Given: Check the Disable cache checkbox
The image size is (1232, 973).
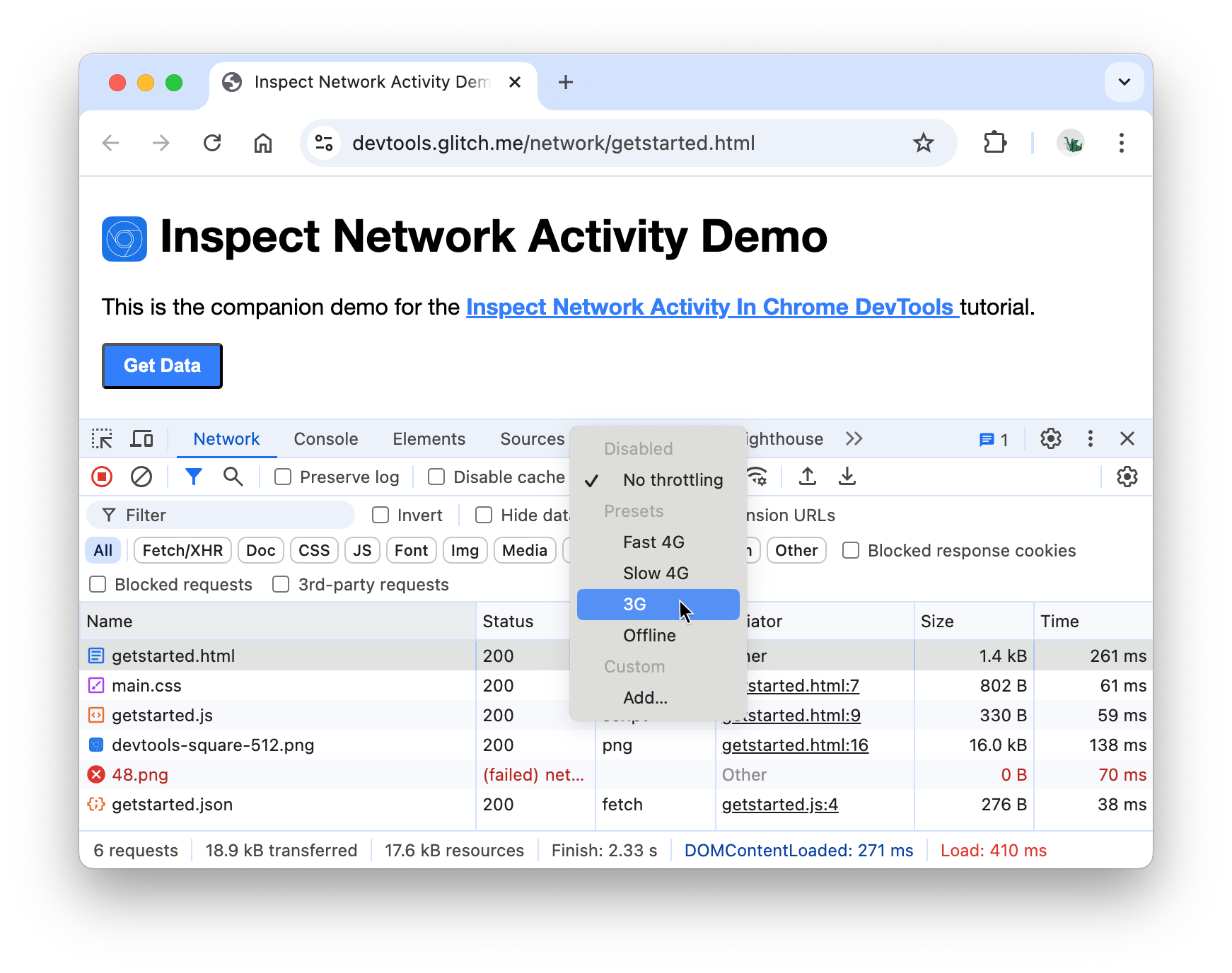Looking at the screenshot, I should pyautogui.click(x=436, y=477).
